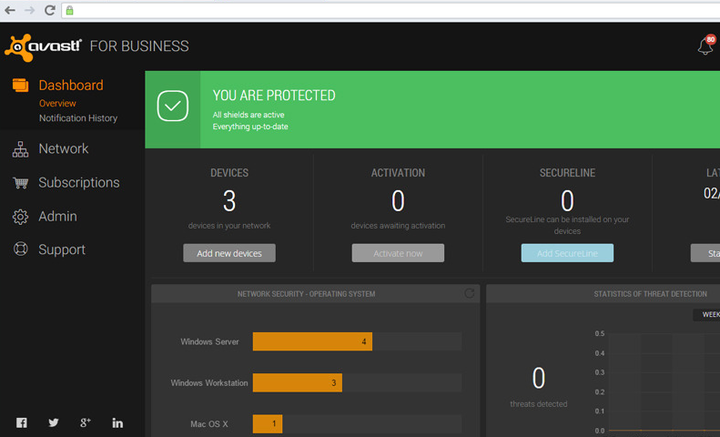Click the SECURELINE card heading
Image resolution: width=720 pixels, height=437 pixels.
tap(567, 173)
